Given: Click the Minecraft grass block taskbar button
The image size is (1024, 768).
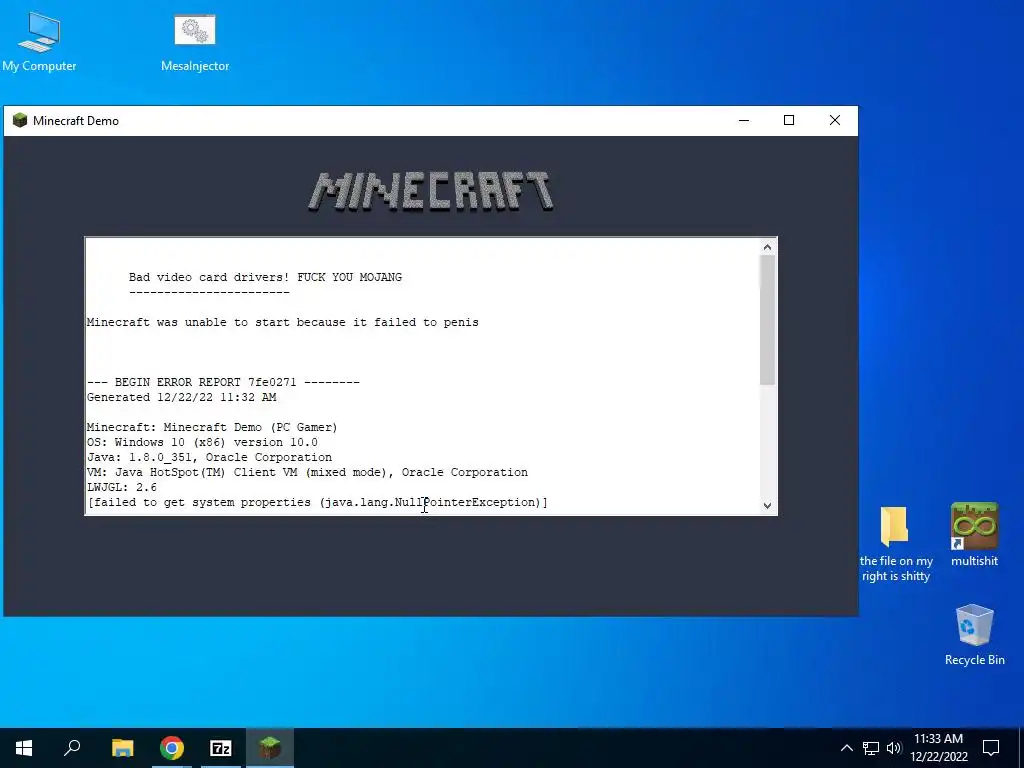Looking at the screenshot, I should (x=269, y=748).
